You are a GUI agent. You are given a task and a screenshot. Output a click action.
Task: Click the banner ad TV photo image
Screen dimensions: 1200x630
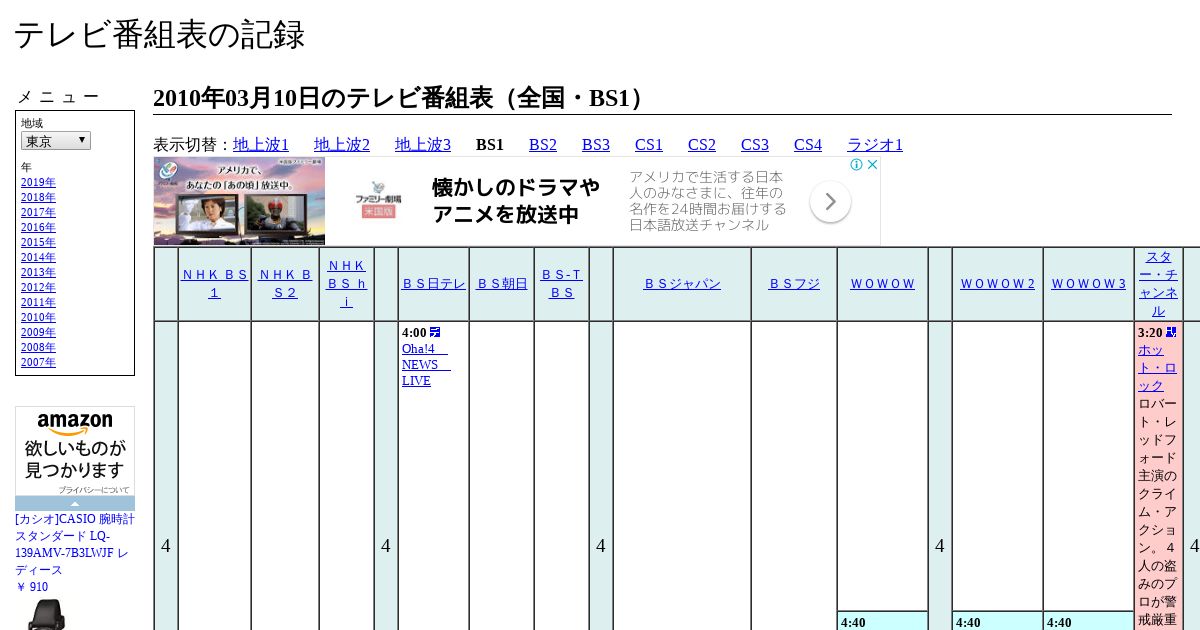coord(240,201)
